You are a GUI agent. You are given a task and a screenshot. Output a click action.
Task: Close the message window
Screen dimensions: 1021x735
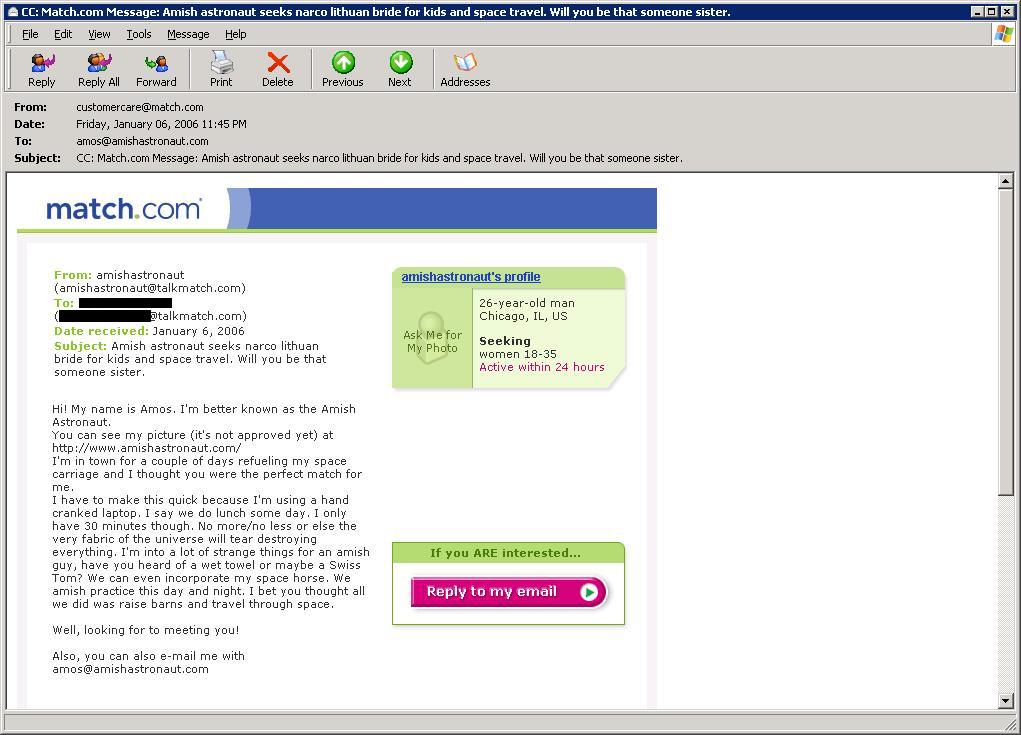coord(1007,12)
